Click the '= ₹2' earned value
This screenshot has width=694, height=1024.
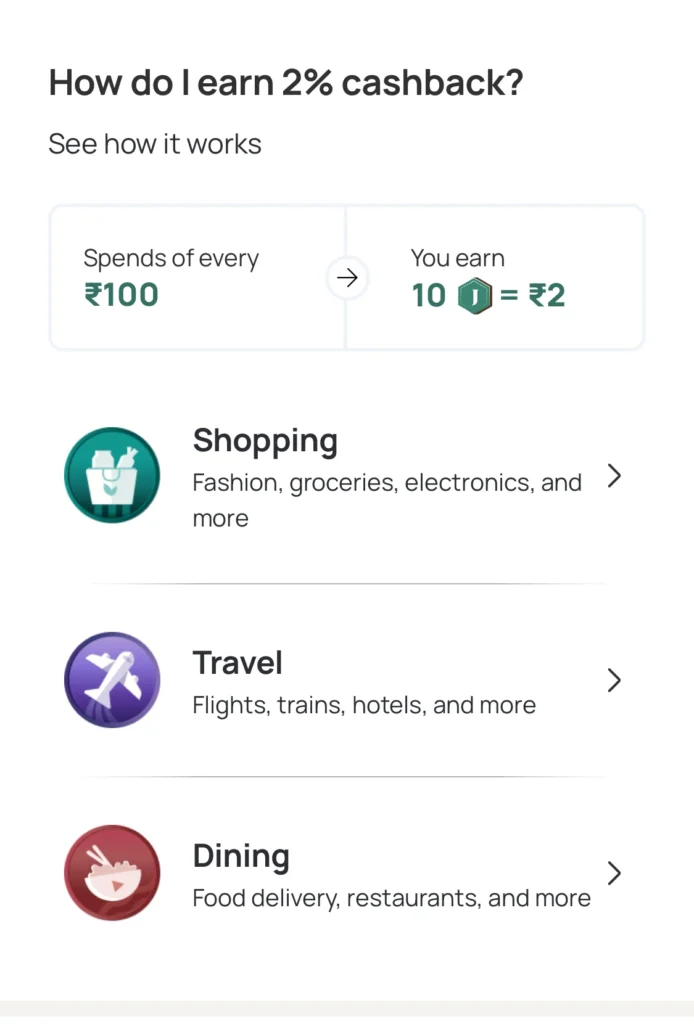tap(532, 296)
